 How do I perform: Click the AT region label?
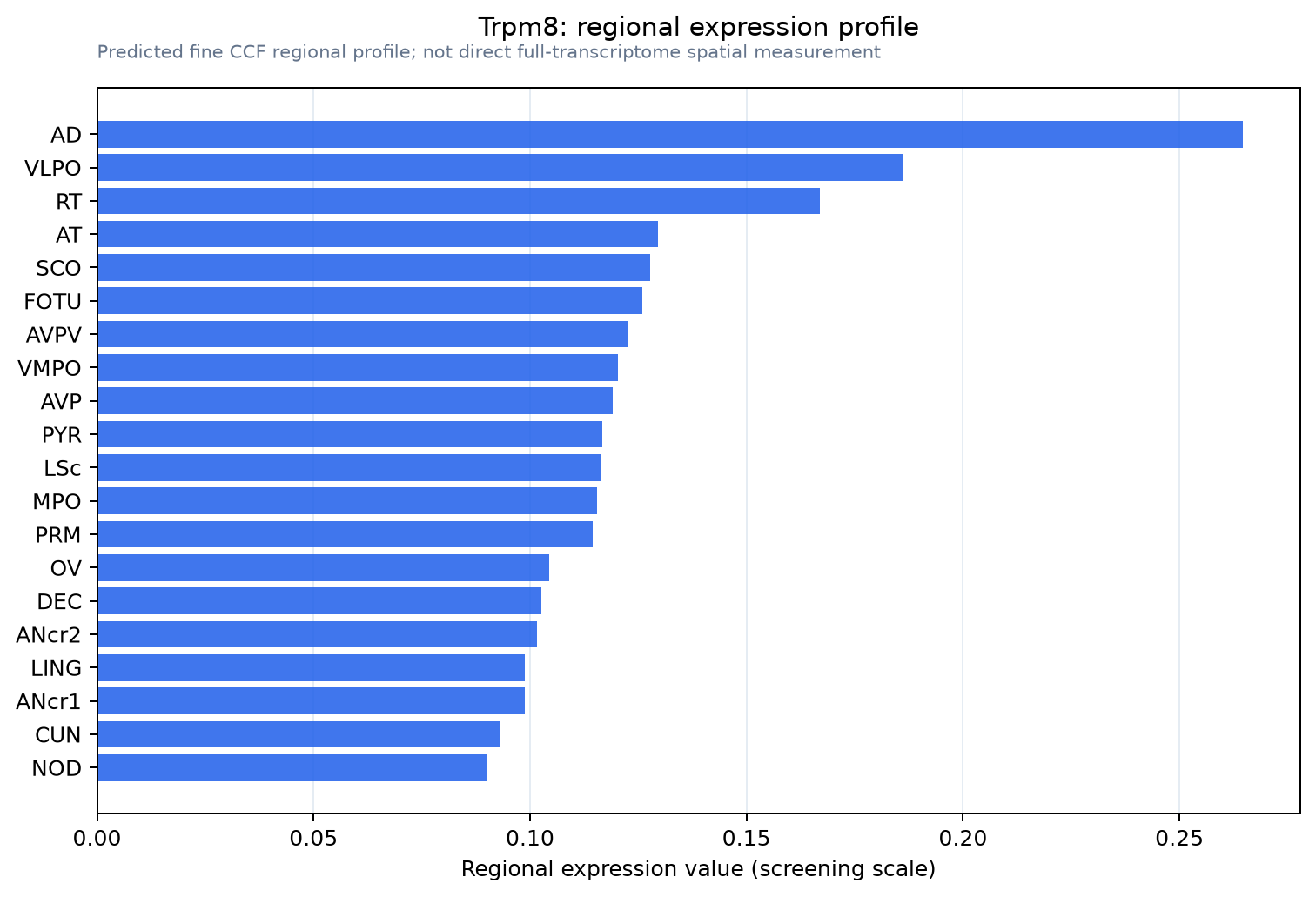pos(69,235)
